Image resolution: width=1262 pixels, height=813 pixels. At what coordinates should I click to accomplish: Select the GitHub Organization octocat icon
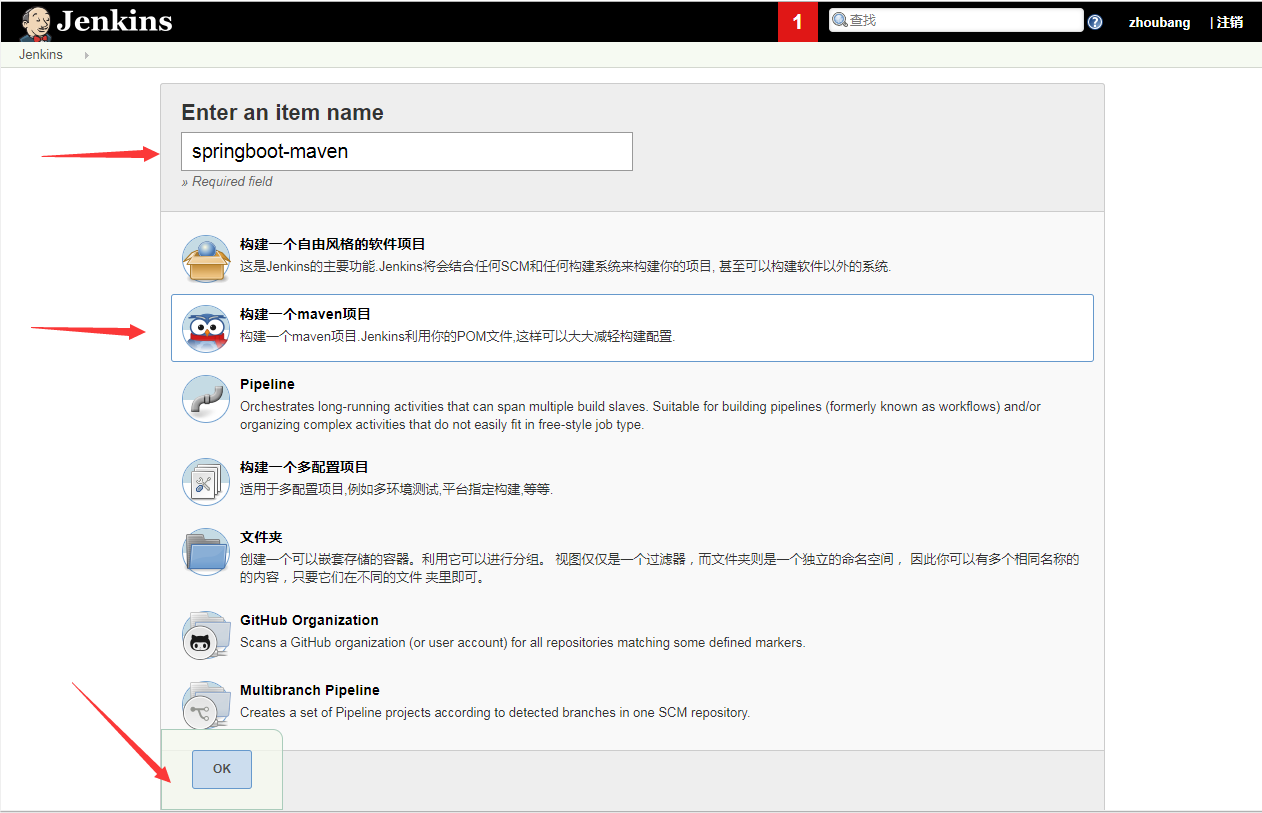tap(206, 635)
